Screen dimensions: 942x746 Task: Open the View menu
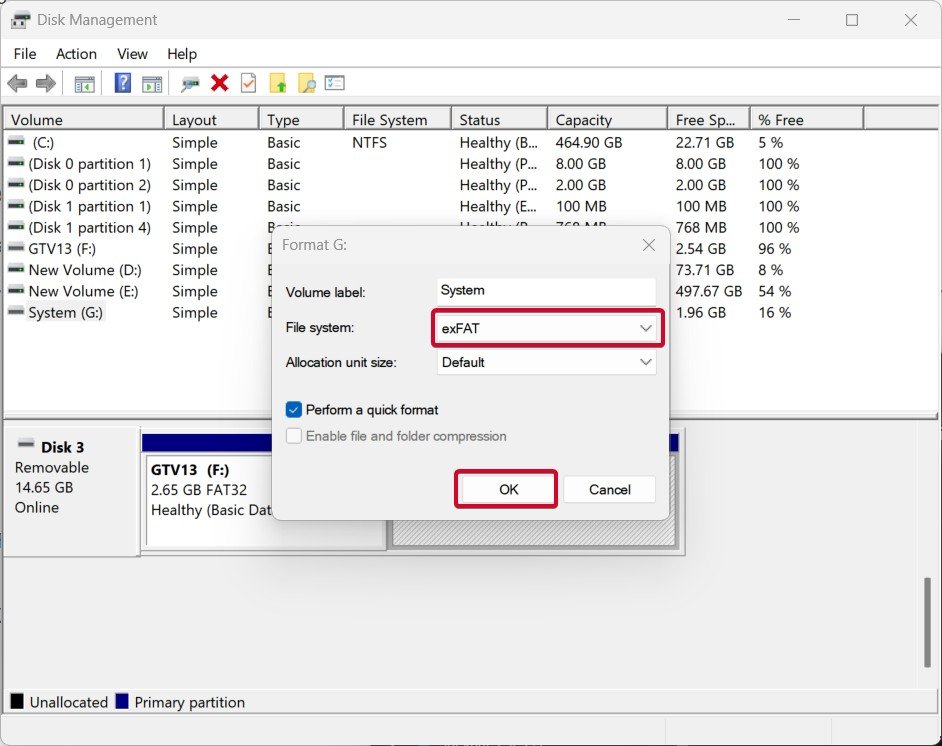131,54
